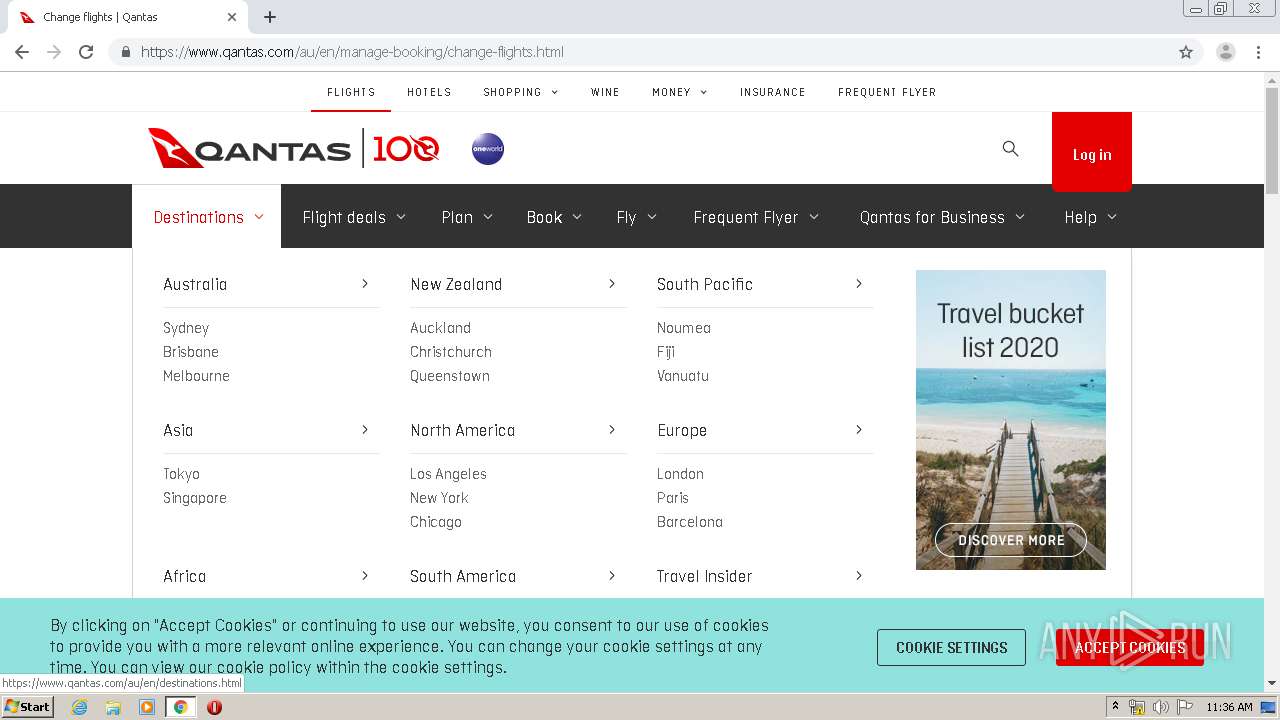
Task: Expand the Flight deals menu
Action: (x=354, y=217)
